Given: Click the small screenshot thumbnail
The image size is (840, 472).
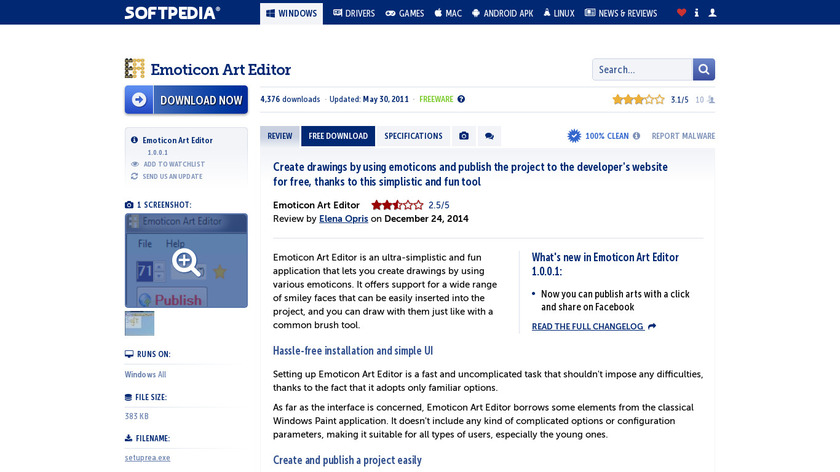Looking at the screenshot, I should click(x=139, y=323).
